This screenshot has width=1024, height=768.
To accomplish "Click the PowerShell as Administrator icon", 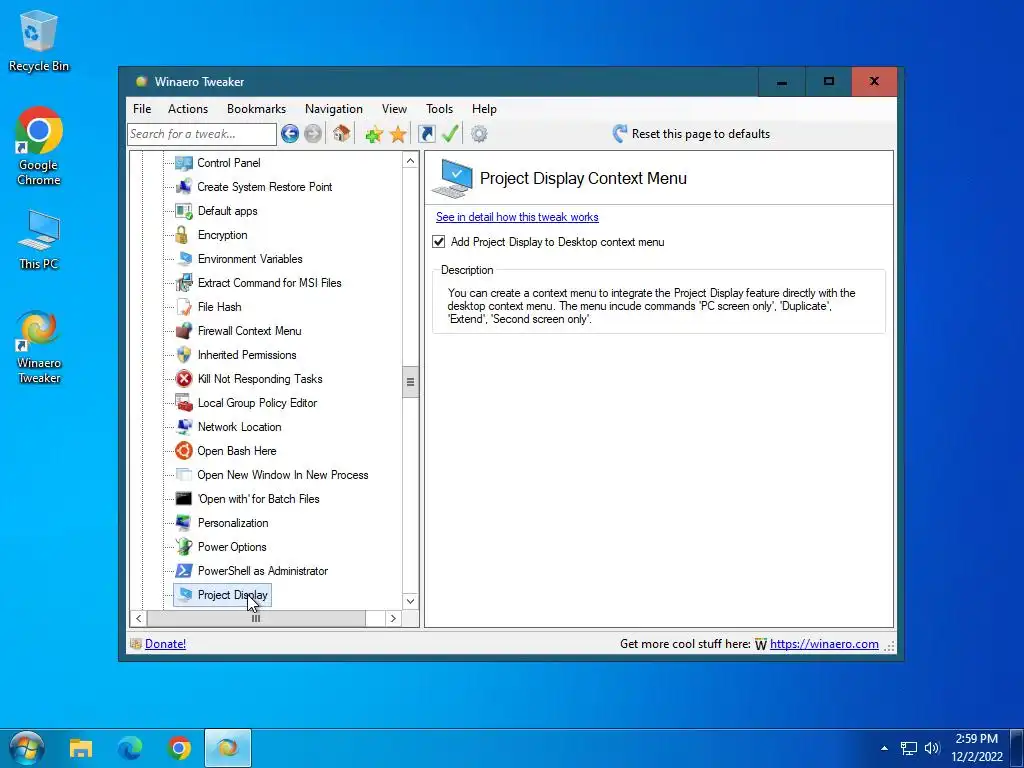I will [184, 571].
